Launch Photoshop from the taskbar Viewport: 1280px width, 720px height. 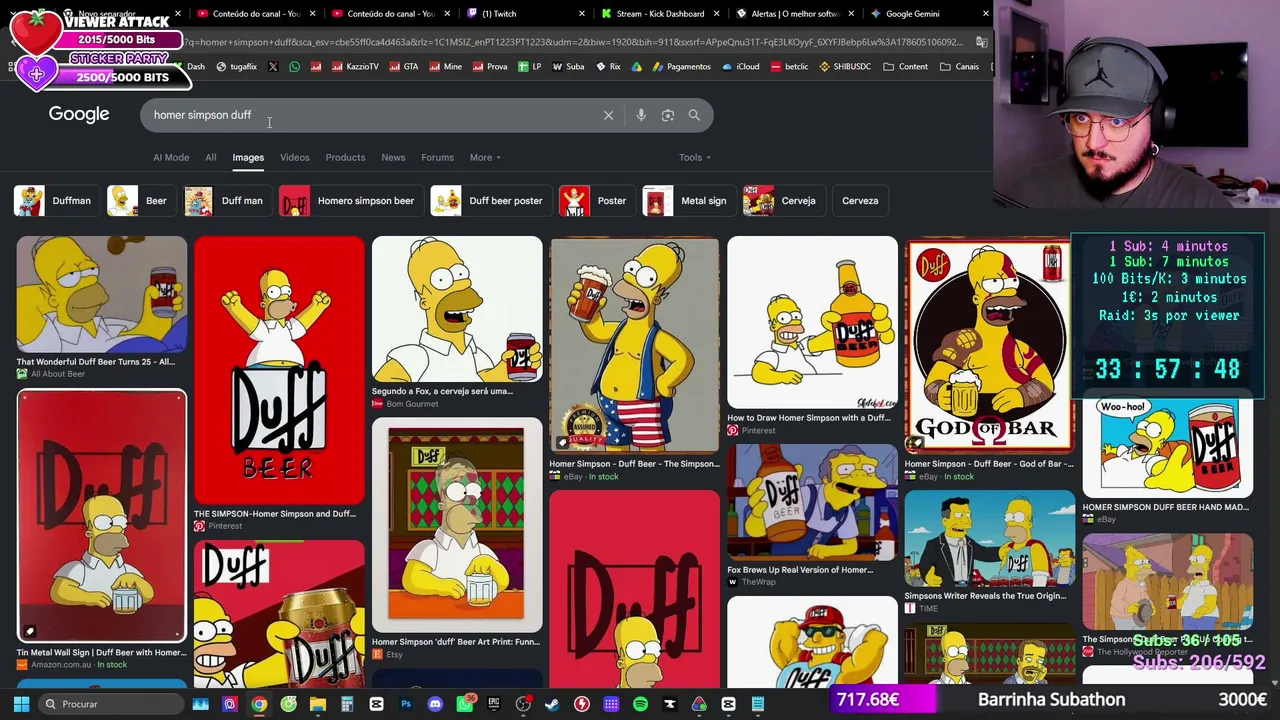[406, 704]
